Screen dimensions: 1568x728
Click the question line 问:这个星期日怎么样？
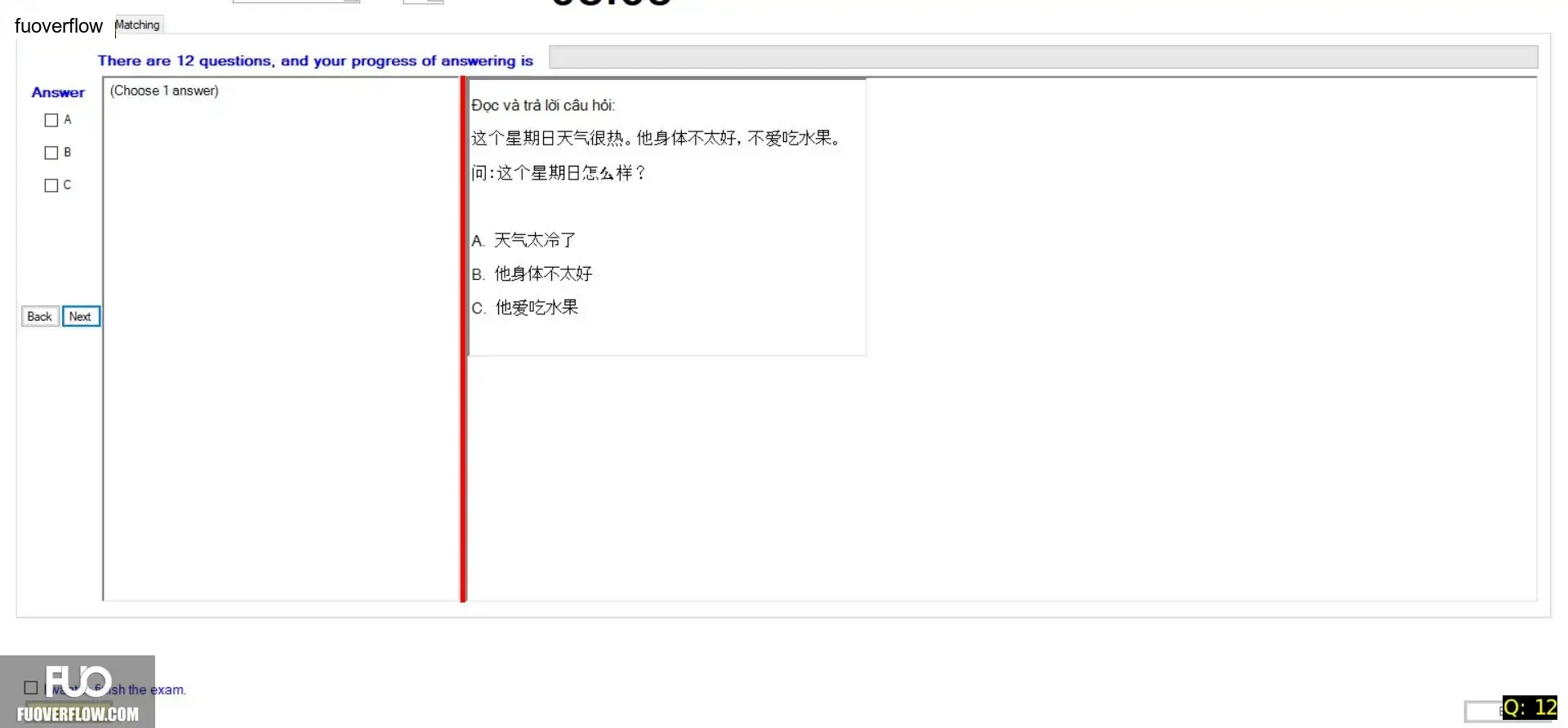(x=558, y=173)
